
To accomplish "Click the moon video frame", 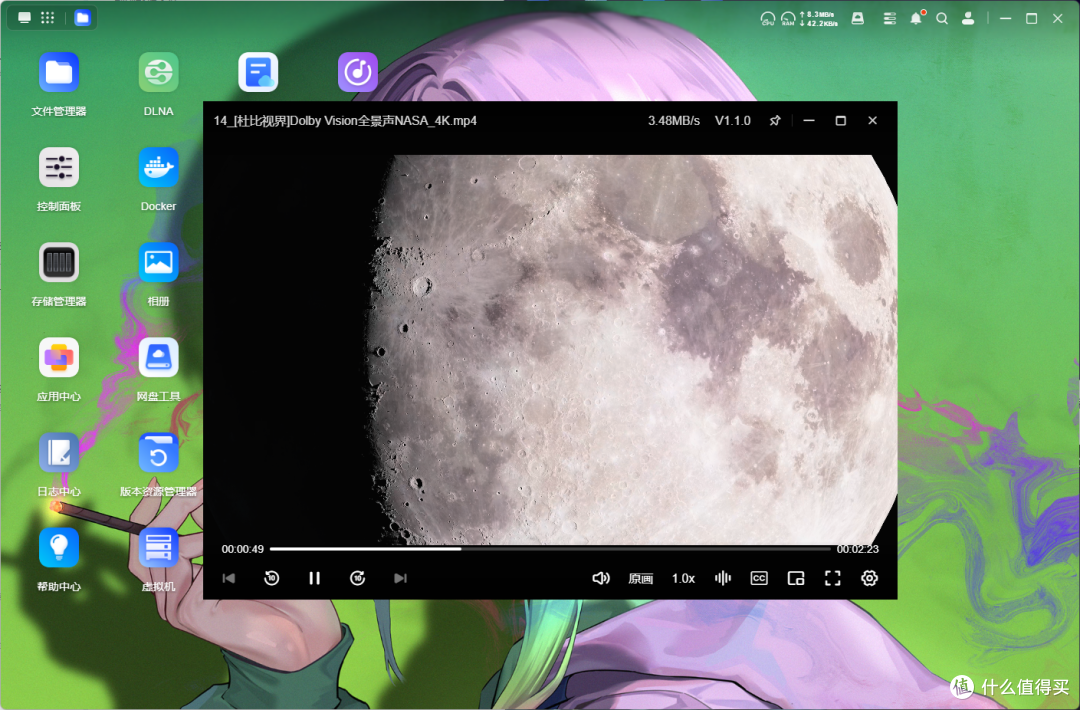I will coord(550,350).
